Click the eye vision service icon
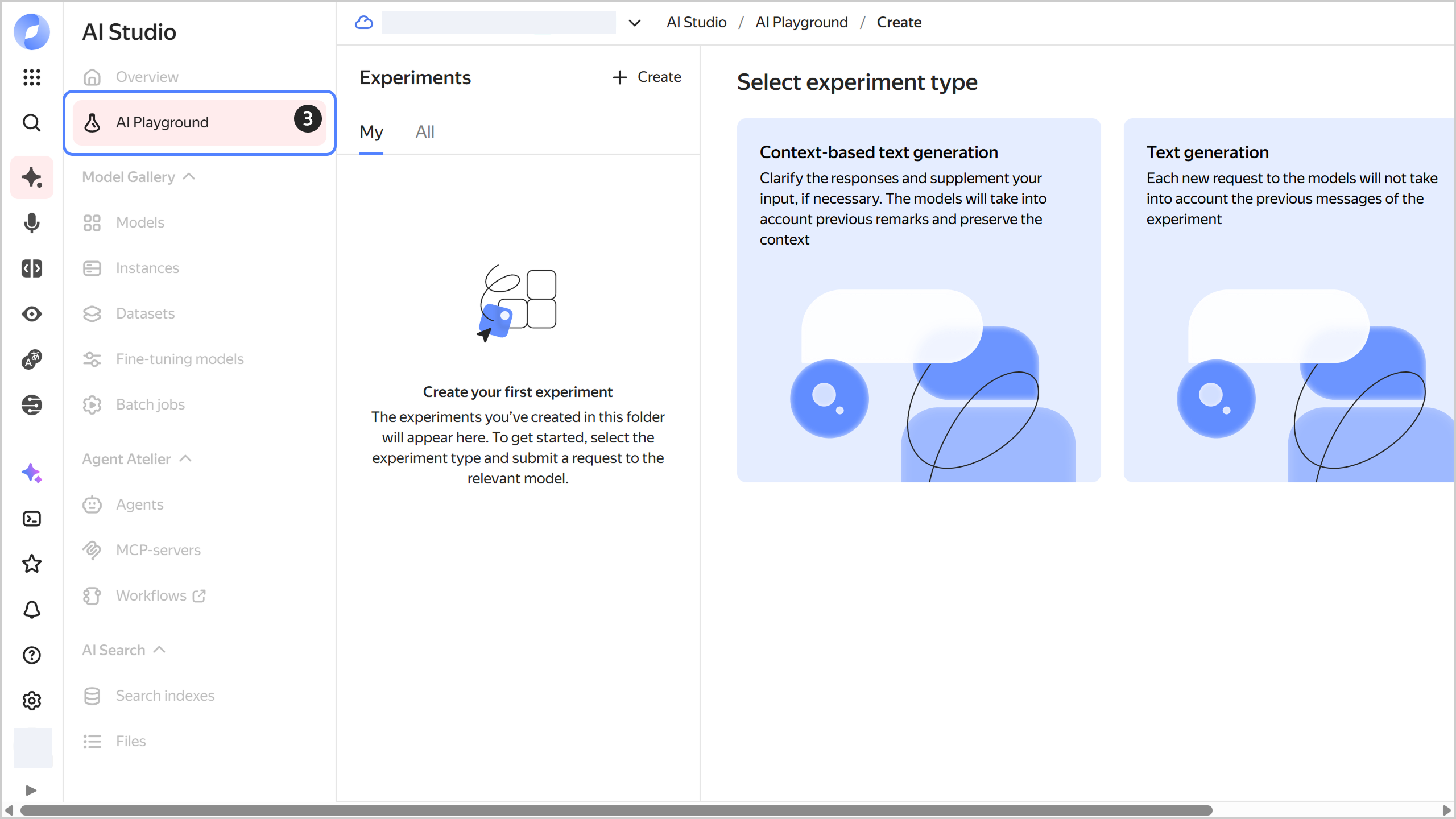Screen dimensions: 1456x819 (32, 314)
